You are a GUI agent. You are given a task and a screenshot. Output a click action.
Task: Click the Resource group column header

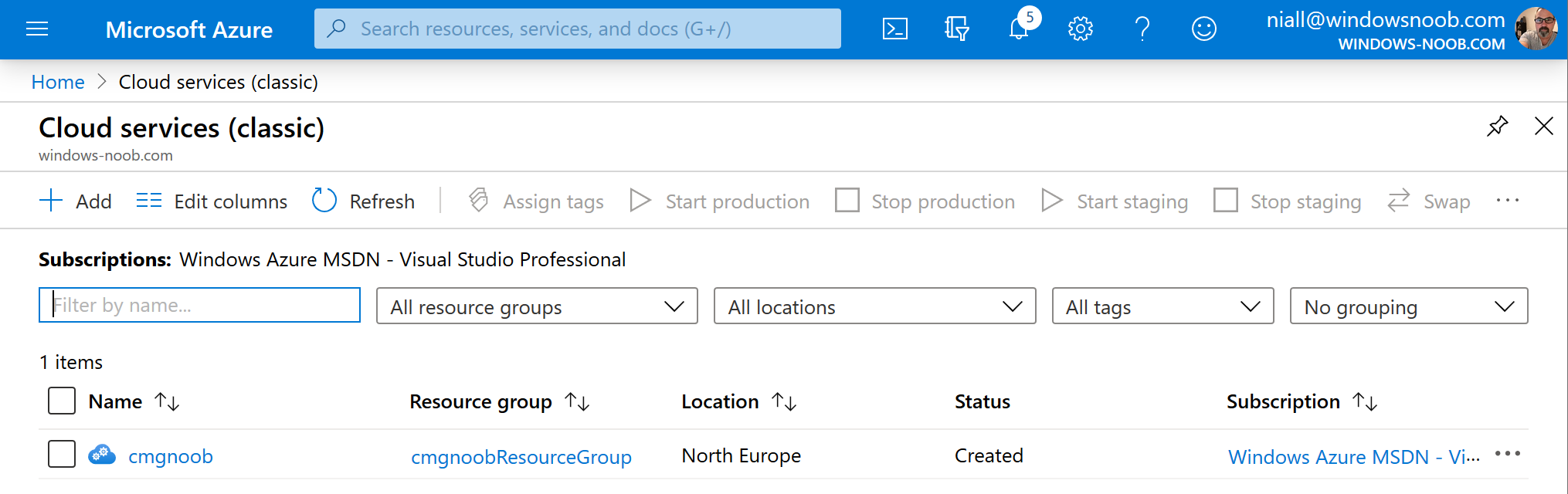480,402
